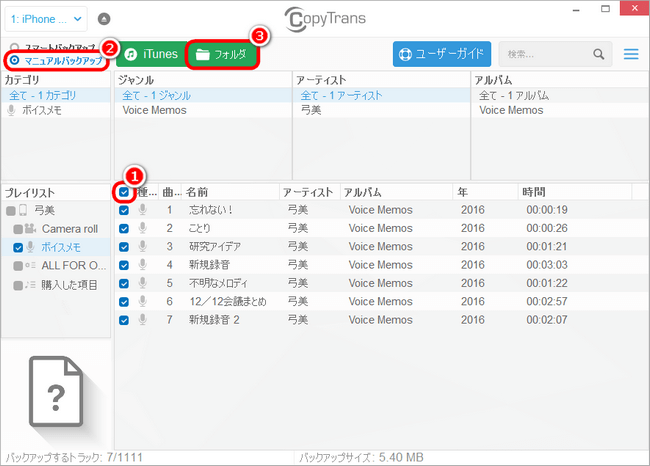Image resolution: width=650 pixels, height=466 pixels.
Task: Toggle the ボイスメモ playlist checkbox
Action: click(x=18, y=248)
